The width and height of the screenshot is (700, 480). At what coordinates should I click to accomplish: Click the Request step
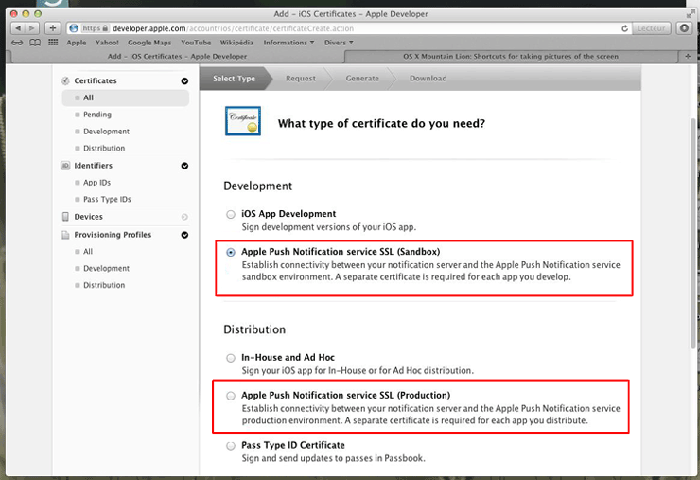click(x=300, y=78)
